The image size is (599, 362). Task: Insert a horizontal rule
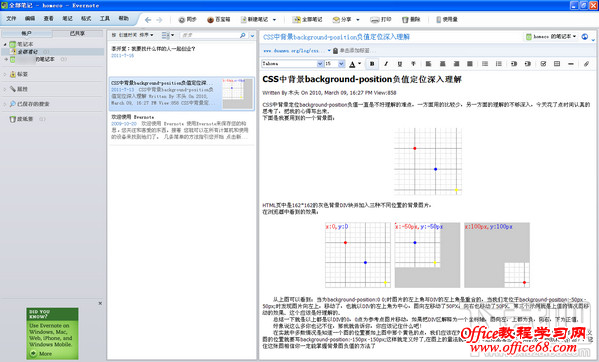(571, 64)
